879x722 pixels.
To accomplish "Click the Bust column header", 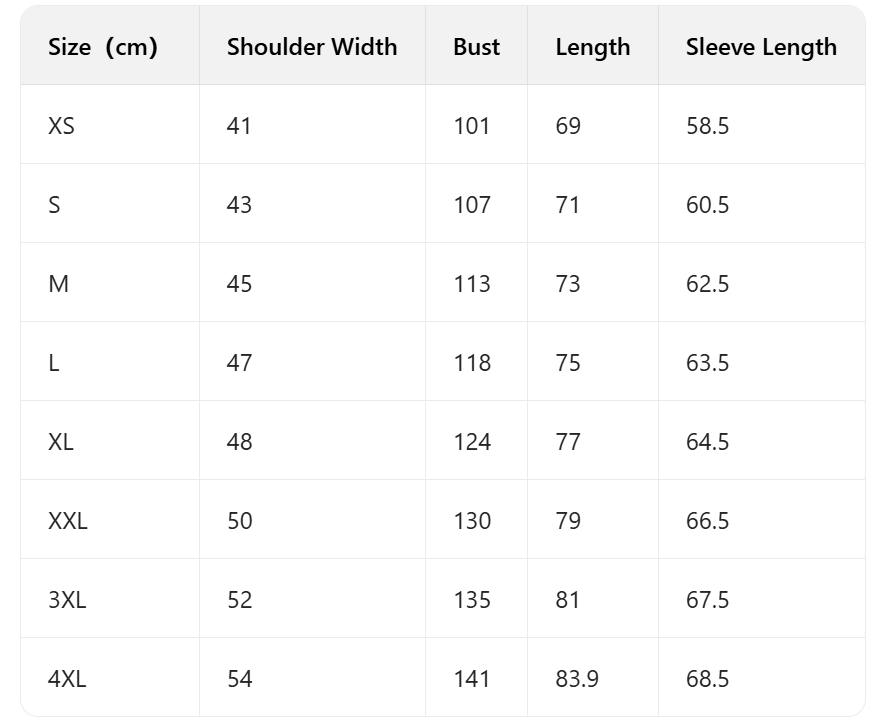I will [476, 47].
